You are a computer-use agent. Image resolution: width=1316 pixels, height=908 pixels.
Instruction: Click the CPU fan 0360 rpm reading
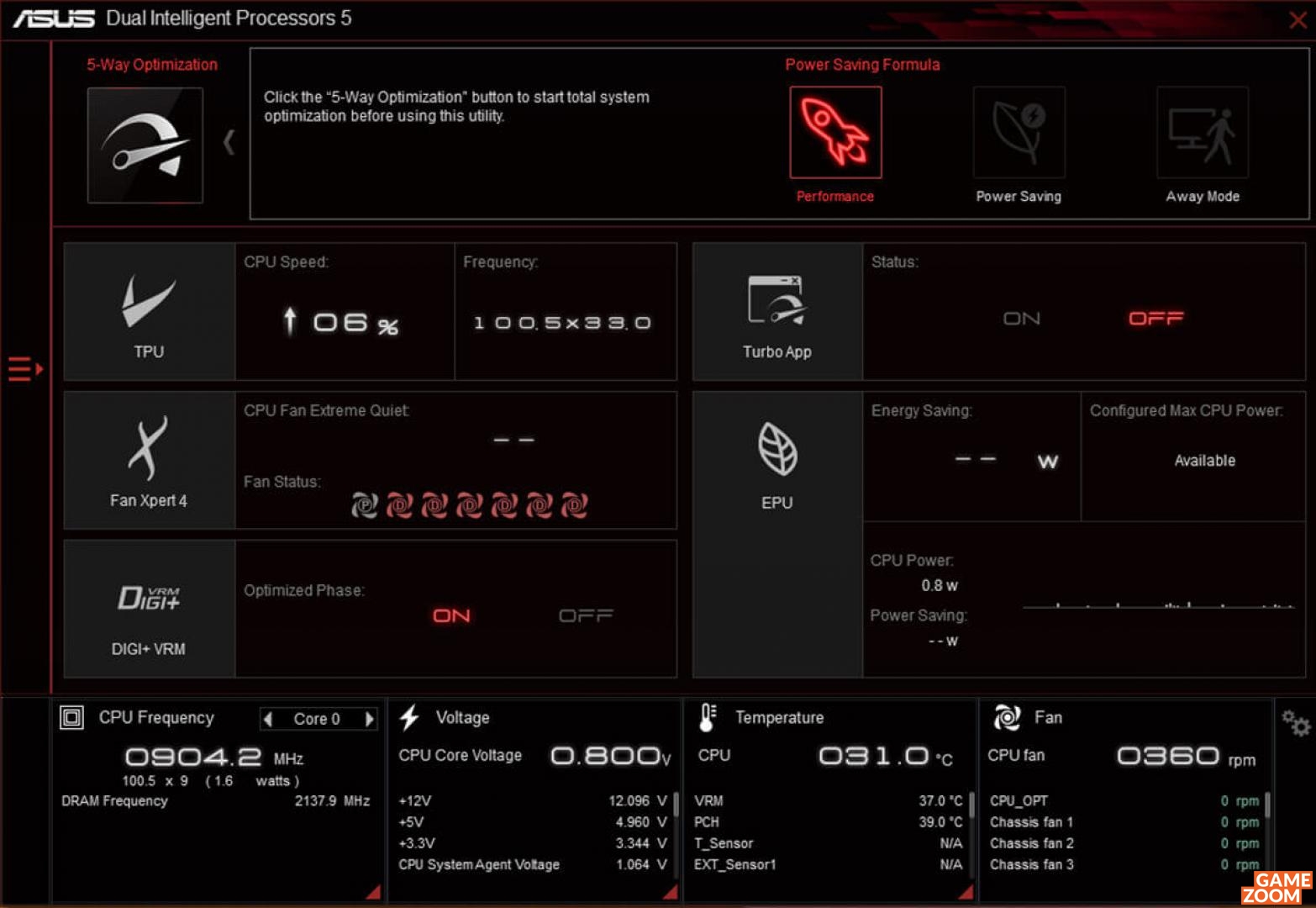pos(1186,756)
